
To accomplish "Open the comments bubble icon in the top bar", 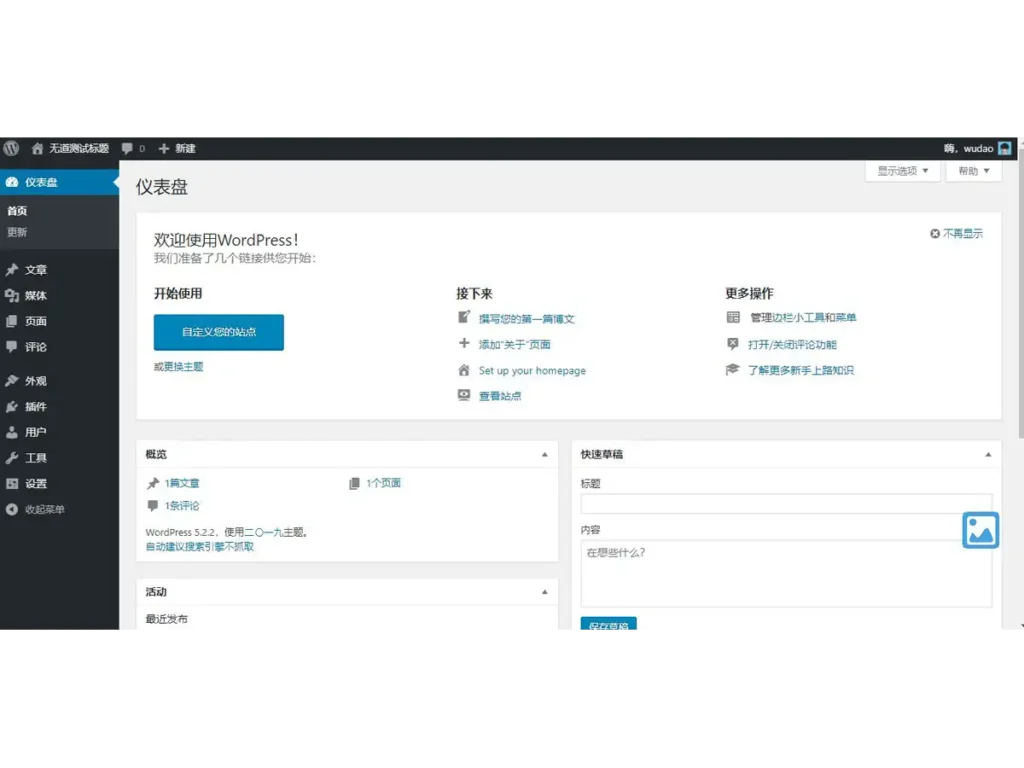I will coord(127,148).
